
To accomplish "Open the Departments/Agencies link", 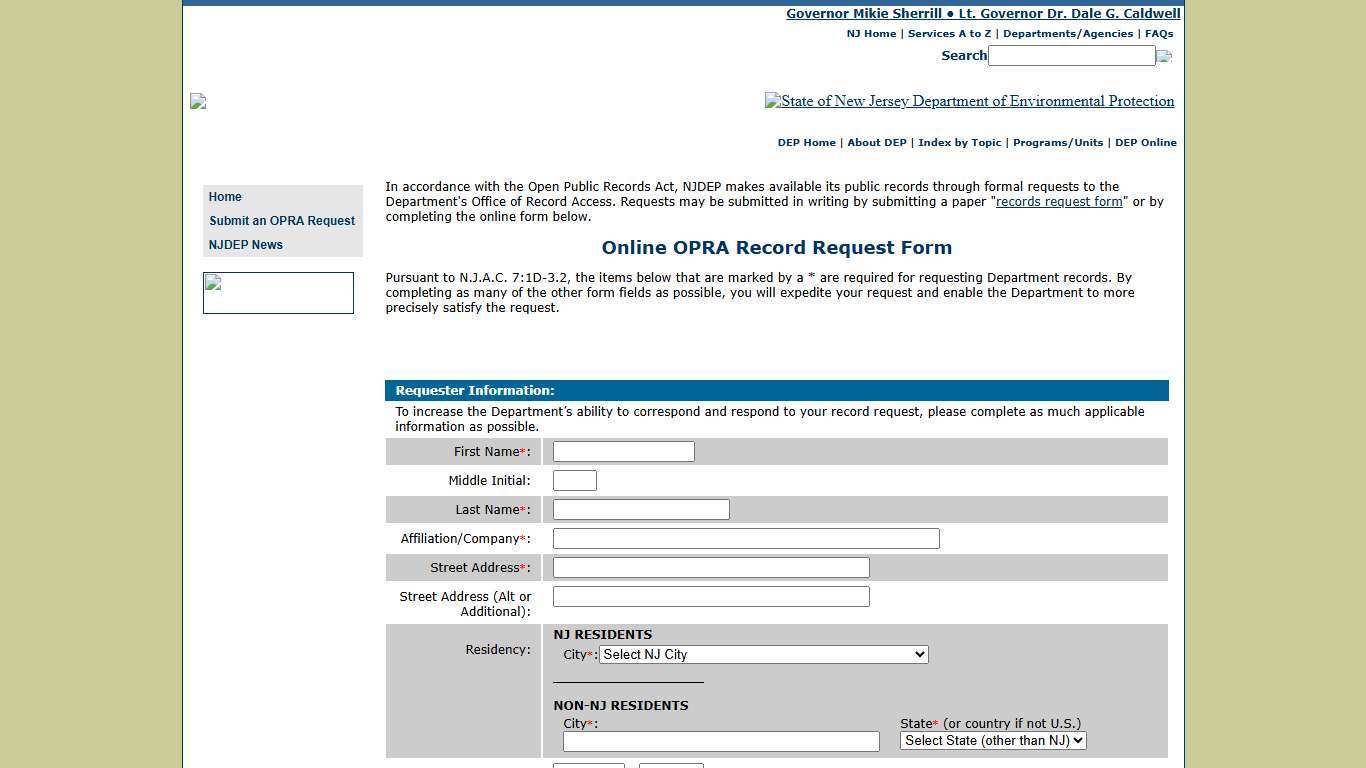I will [1067, 33].
